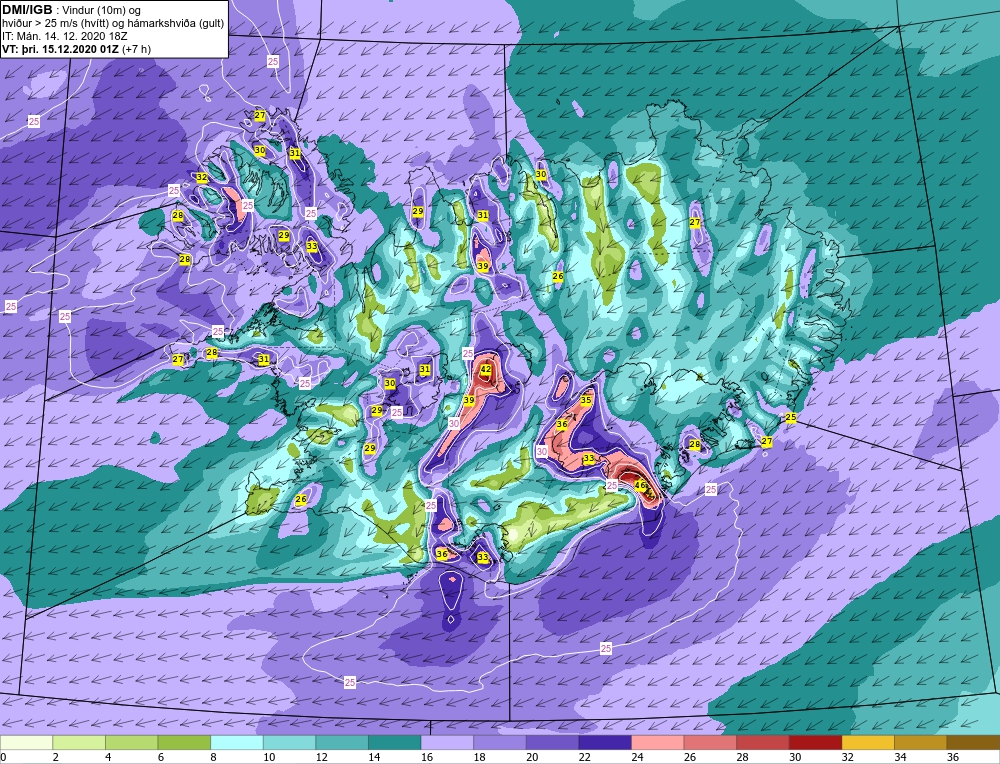
Task: Click the yellow gust label 35
Action: (586, 400)
